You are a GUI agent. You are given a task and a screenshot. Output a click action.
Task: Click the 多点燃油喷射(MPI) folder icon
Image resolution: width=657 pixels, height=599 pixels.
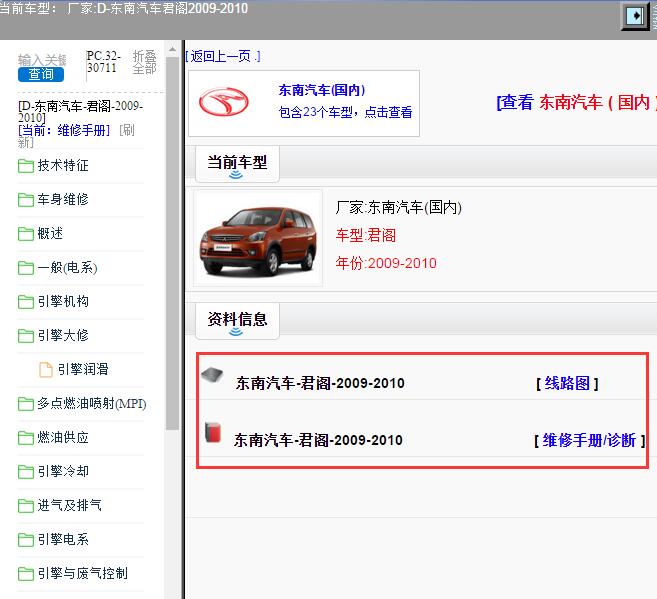coord(26,404)
